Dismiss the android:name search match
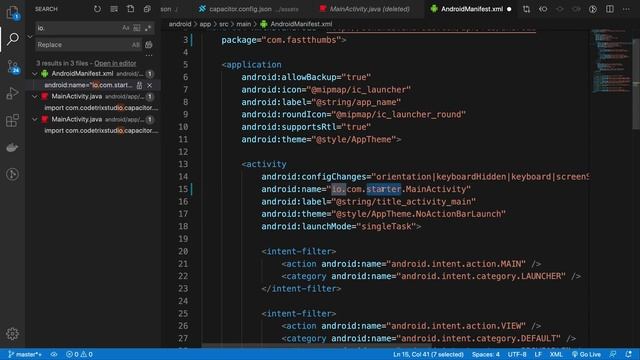The height and width of the screenshot is (360, 640). point(150,85)
